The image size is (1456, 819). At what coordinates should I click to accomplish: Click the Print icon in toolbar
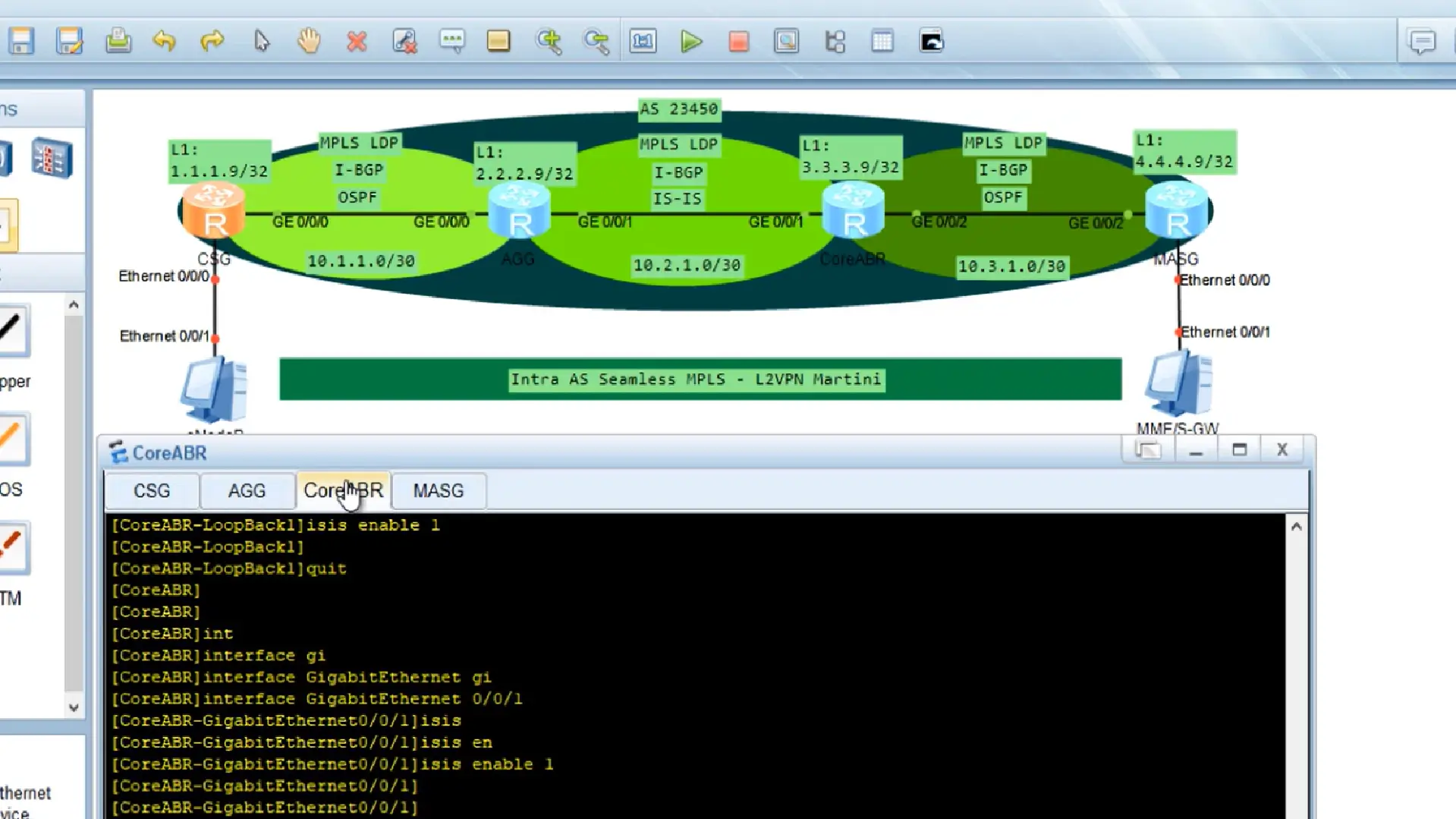tap(118, 41)
